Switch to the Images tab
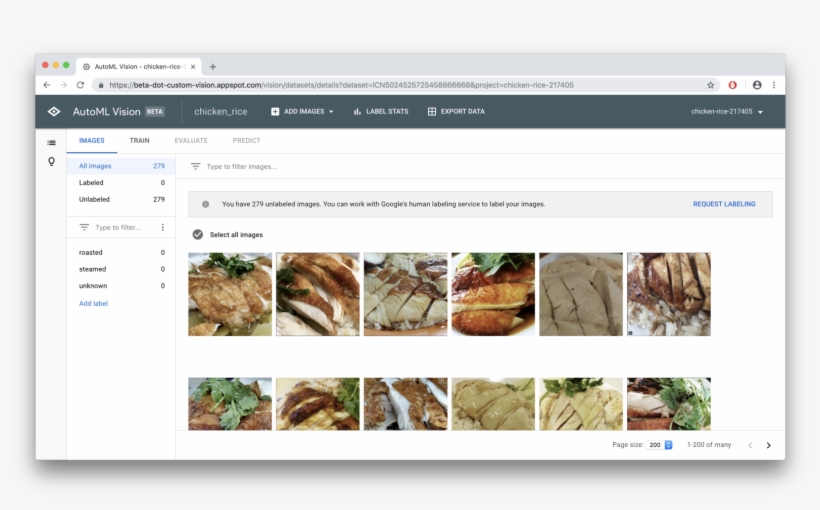Viewport: 820px width, 510px height. [x=92, y=141]
